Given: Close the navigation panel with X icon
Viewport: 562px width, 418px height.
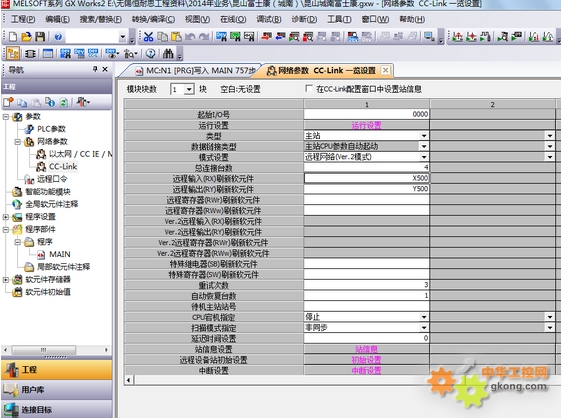Looking at the screenshot, I should point(105,69).
